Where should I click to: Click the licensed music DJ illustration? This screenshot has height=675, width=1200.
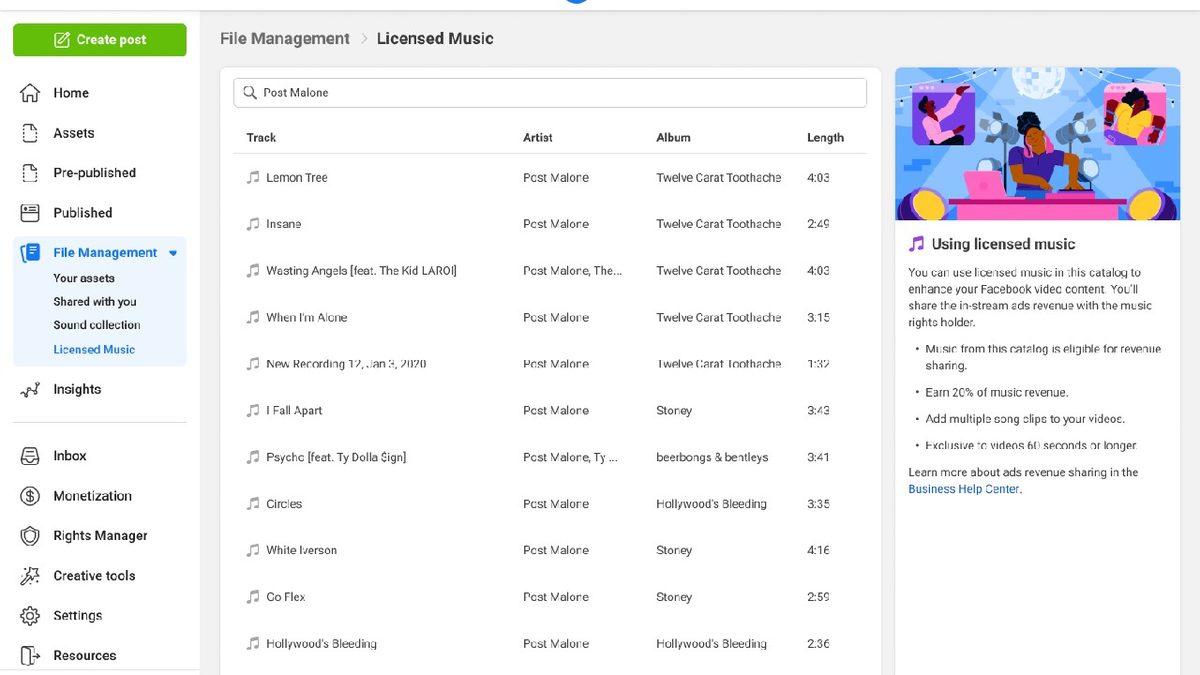tap(1037, 144)
